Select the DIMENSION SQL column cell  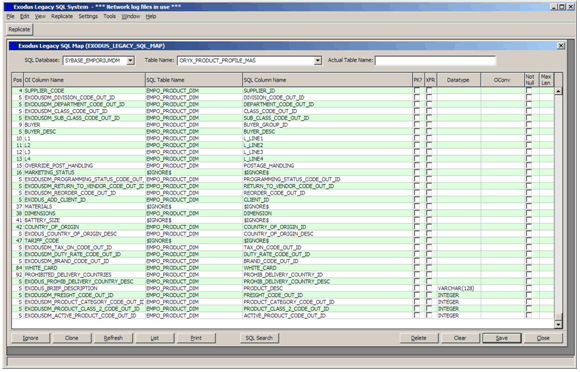click(327, 213)
